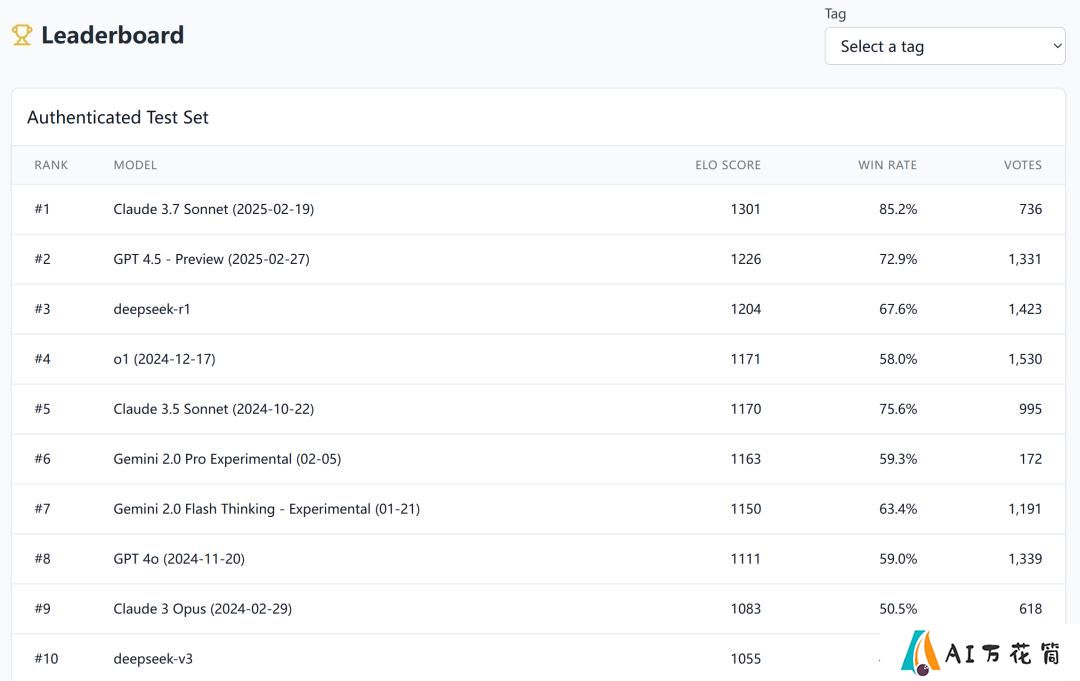Click the Elo score 1226
The height and width of the screenshot is (681, 1080).
[745, 259]
